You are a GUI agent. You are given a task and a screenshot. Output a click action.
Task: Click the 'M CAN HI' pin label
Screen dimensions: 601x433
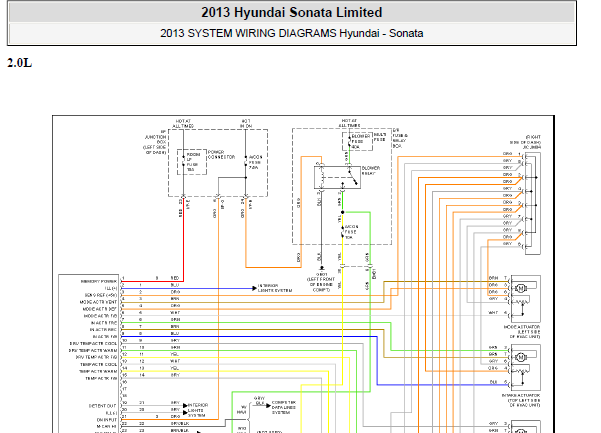tap(107, 426)
